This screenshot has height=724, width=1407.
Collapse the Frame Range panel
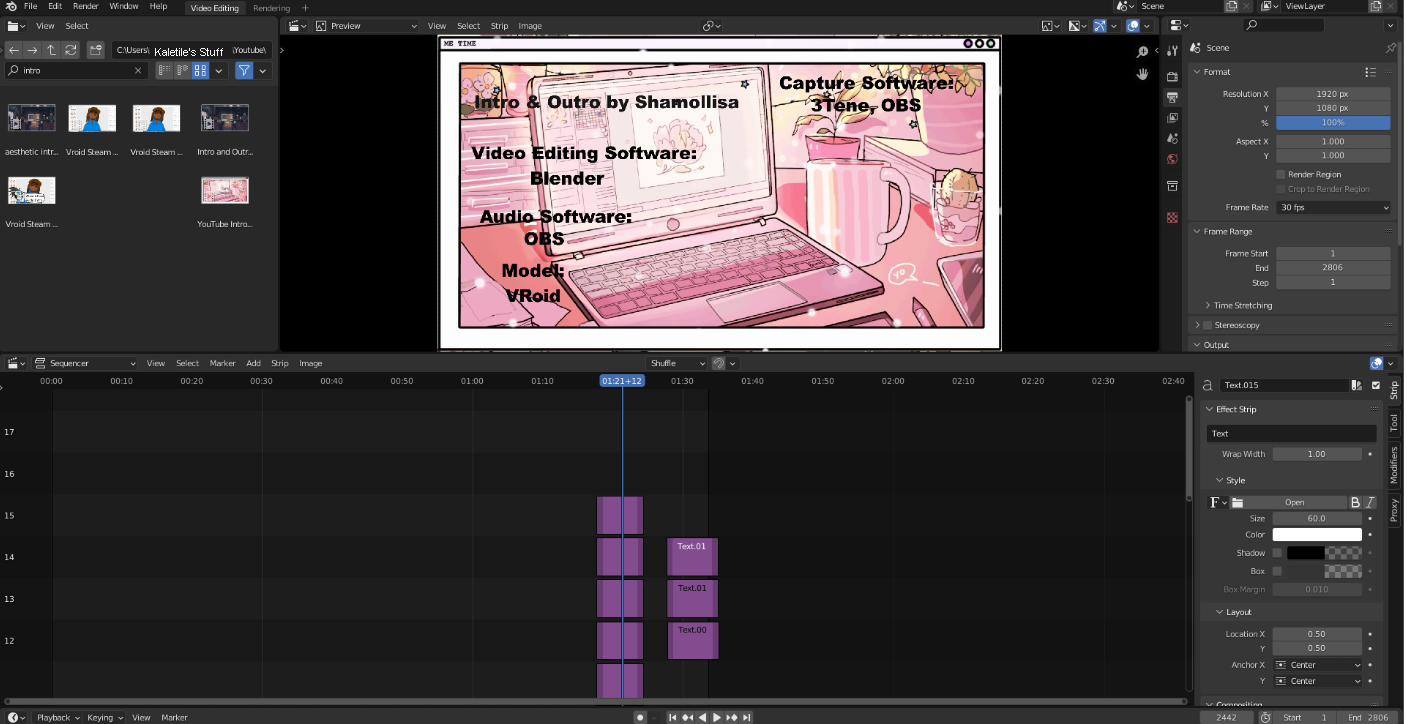1198,232
